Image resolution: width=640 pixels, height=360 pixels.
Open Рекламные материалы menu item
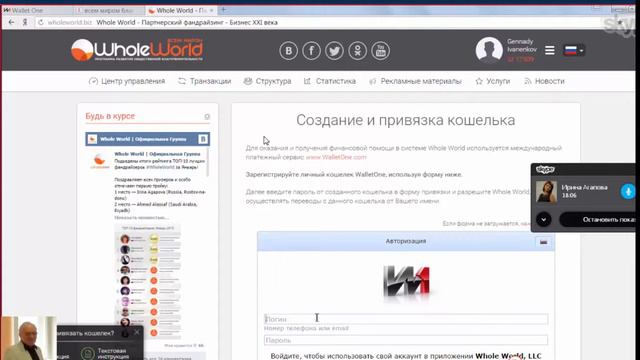pos(415,81)
